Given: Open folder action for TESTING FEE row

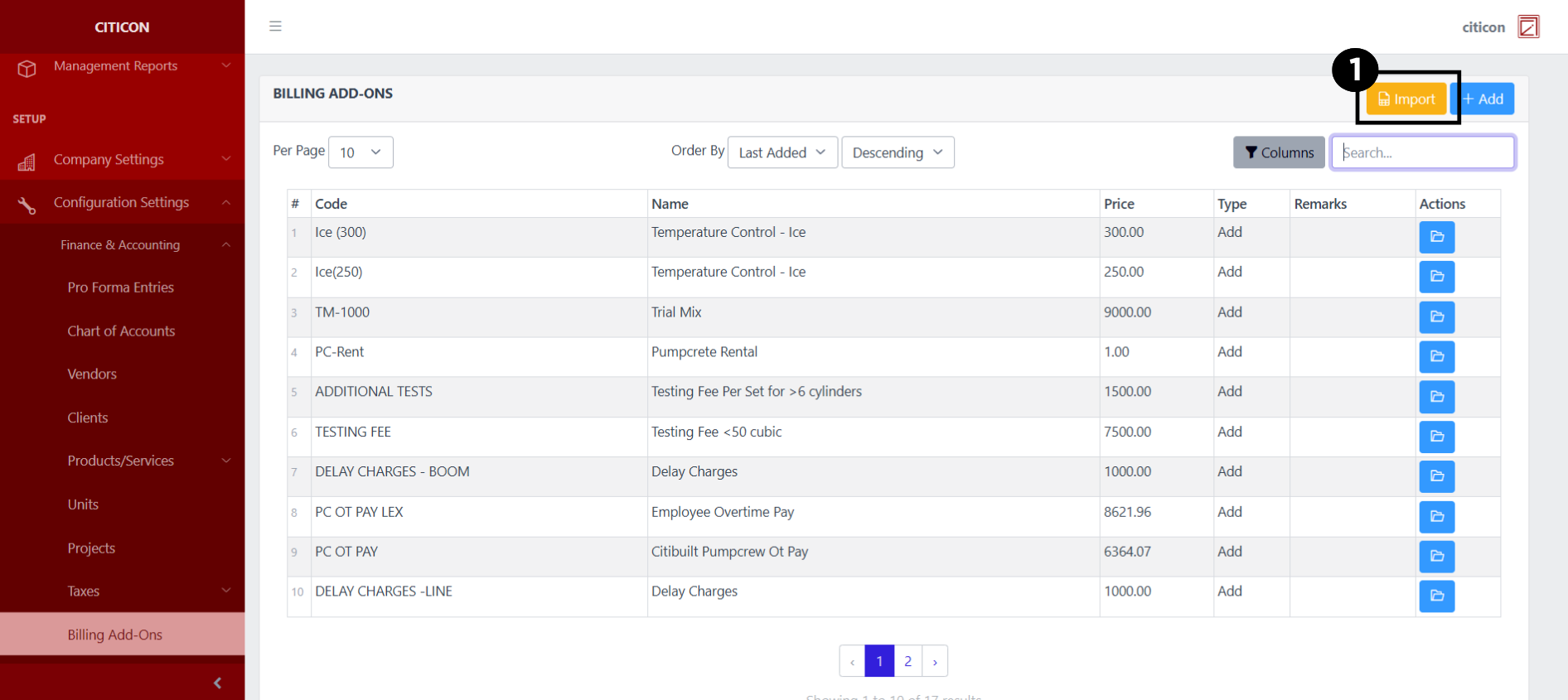Looking at the screenshot, I should click(x=1436, y=437).
